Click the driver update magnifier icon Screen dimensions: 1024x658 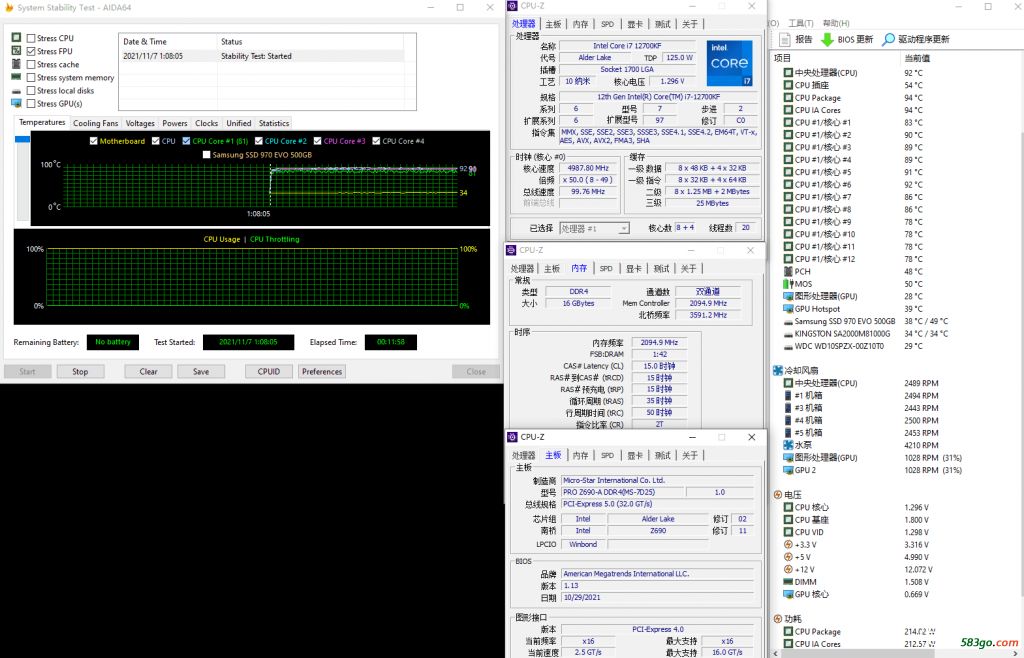pos(888,40)
